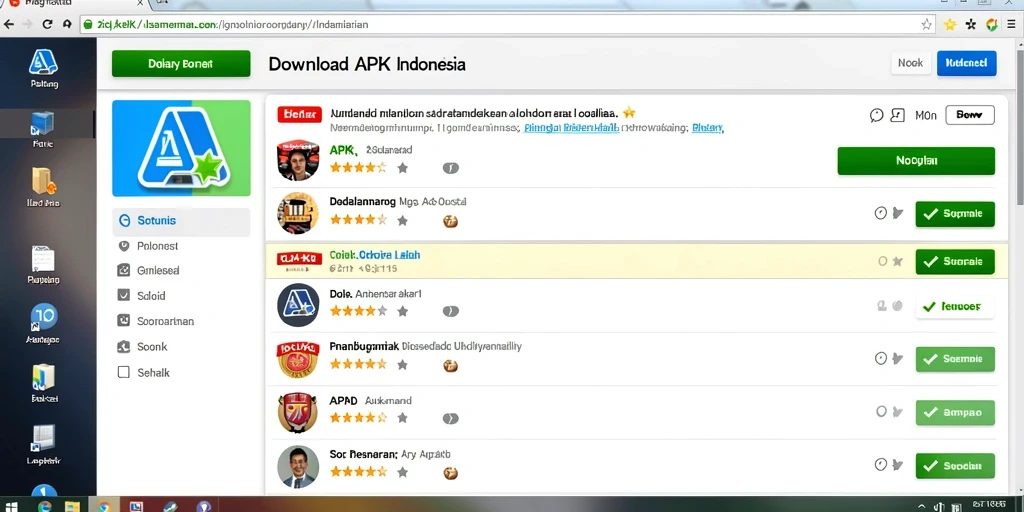Toggle the Sehalk checkbox
This screenshot has height=512, width=1024.
[123, 372]
